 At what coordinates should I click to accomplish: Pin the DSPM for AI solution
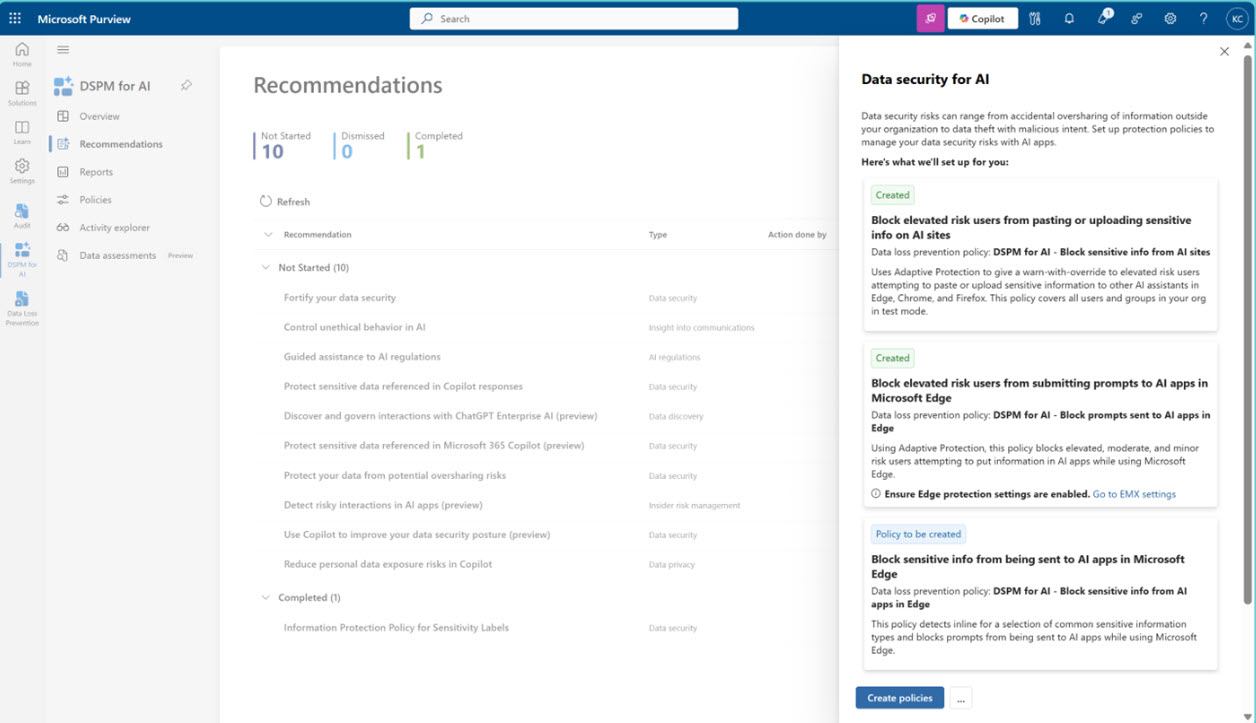(186, 86)
